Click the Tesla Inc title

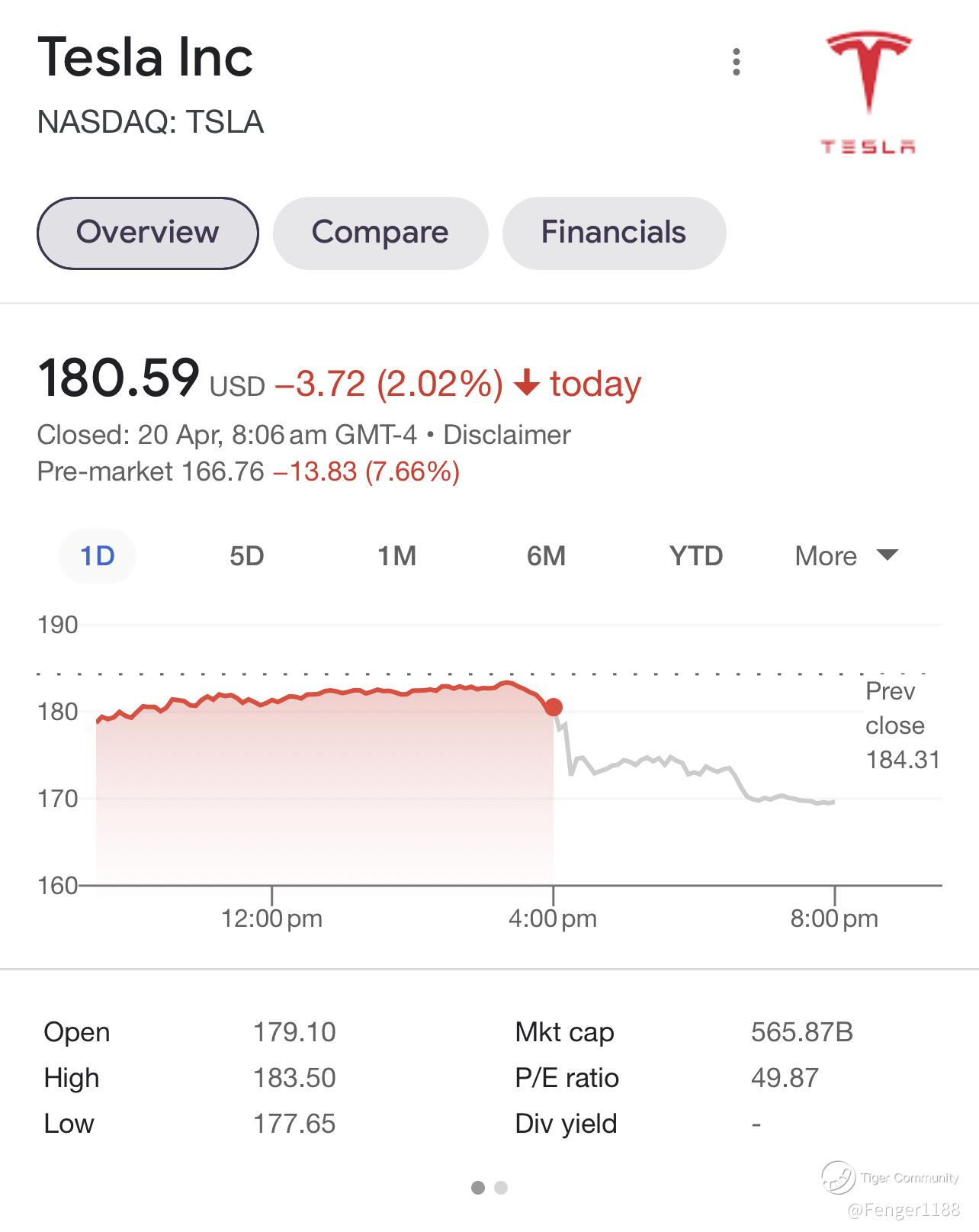coord(145,57)
